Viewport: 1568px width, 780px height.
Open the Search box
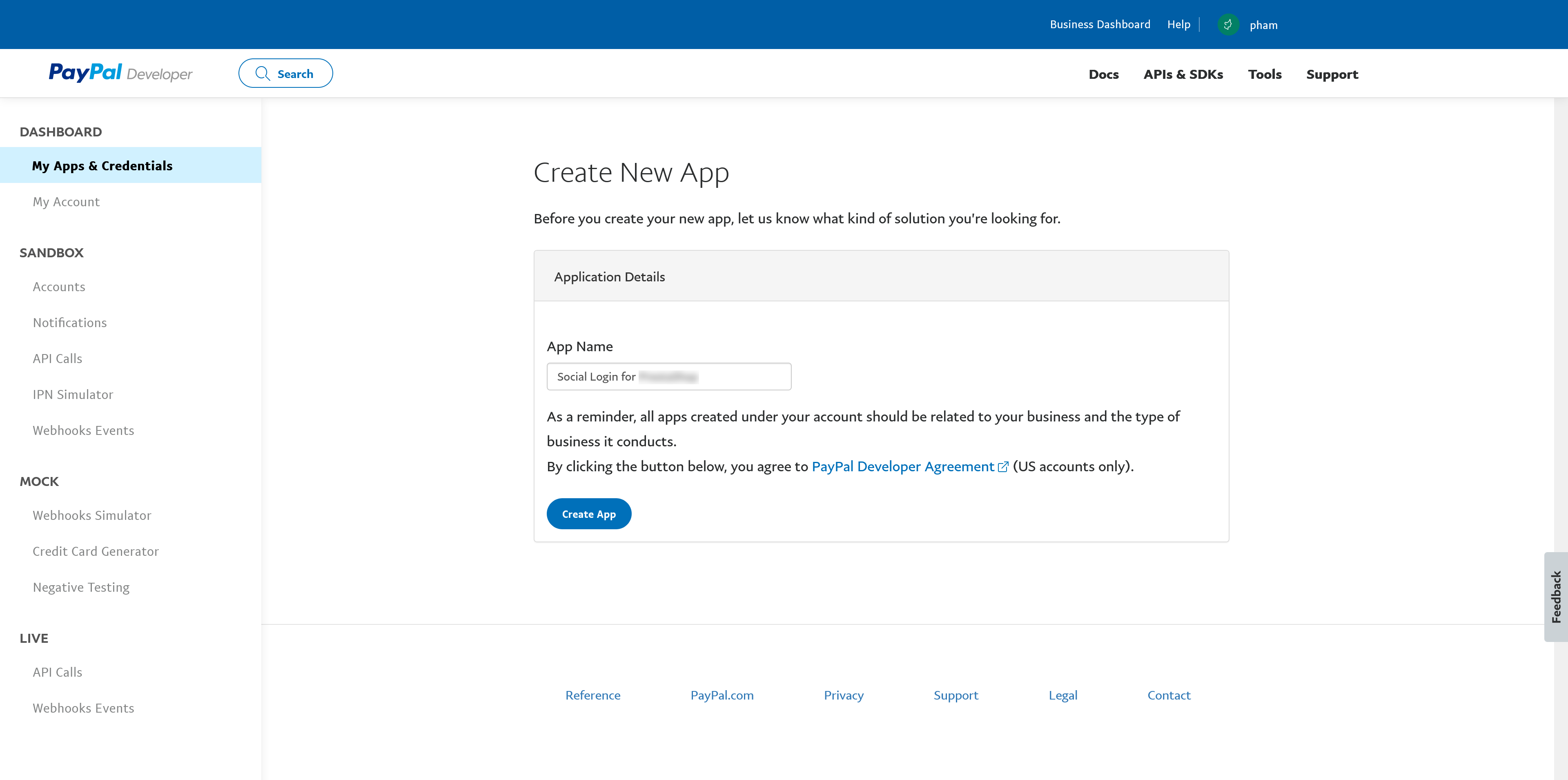[x=285, y=73]
